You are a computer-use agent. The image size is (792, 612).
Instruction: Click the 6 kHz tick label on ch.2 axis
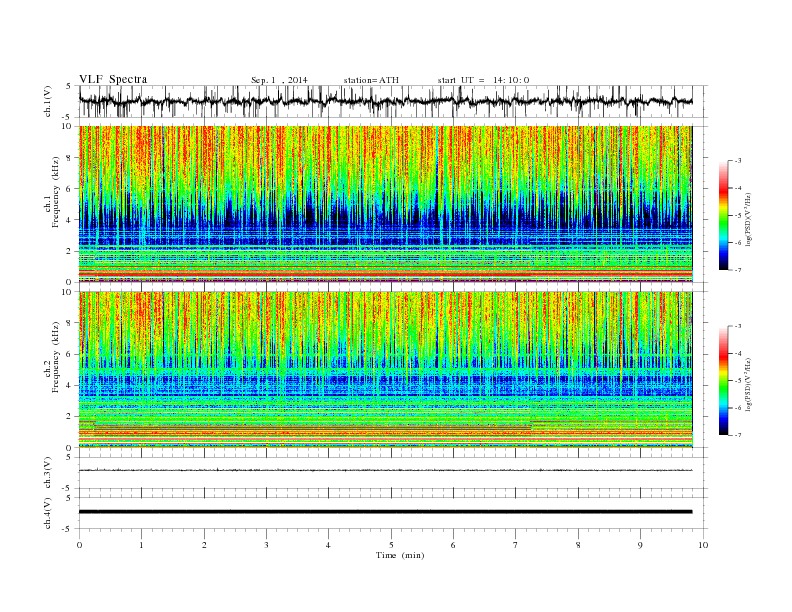[70, 354]
